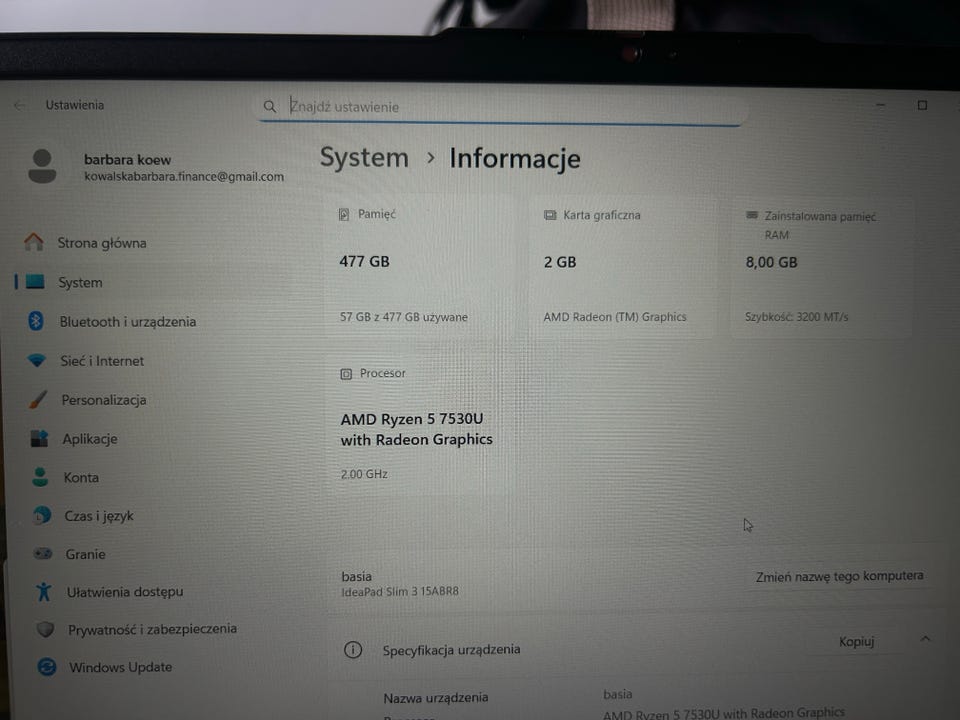Image resolution: width=960 pixels, height=720 pixels.
Task: Click the paintbrush Personalizacja icon
Action: pos(37,400)
